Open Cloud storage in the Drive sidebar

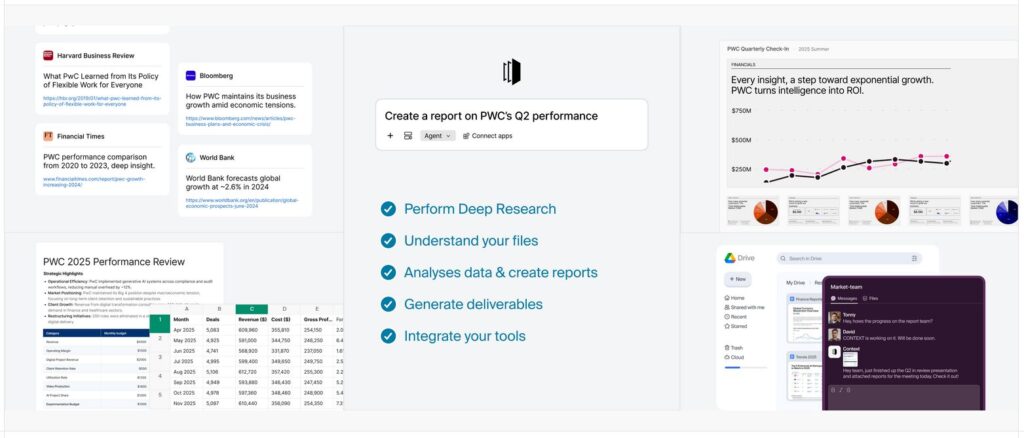tap(734, 357)
